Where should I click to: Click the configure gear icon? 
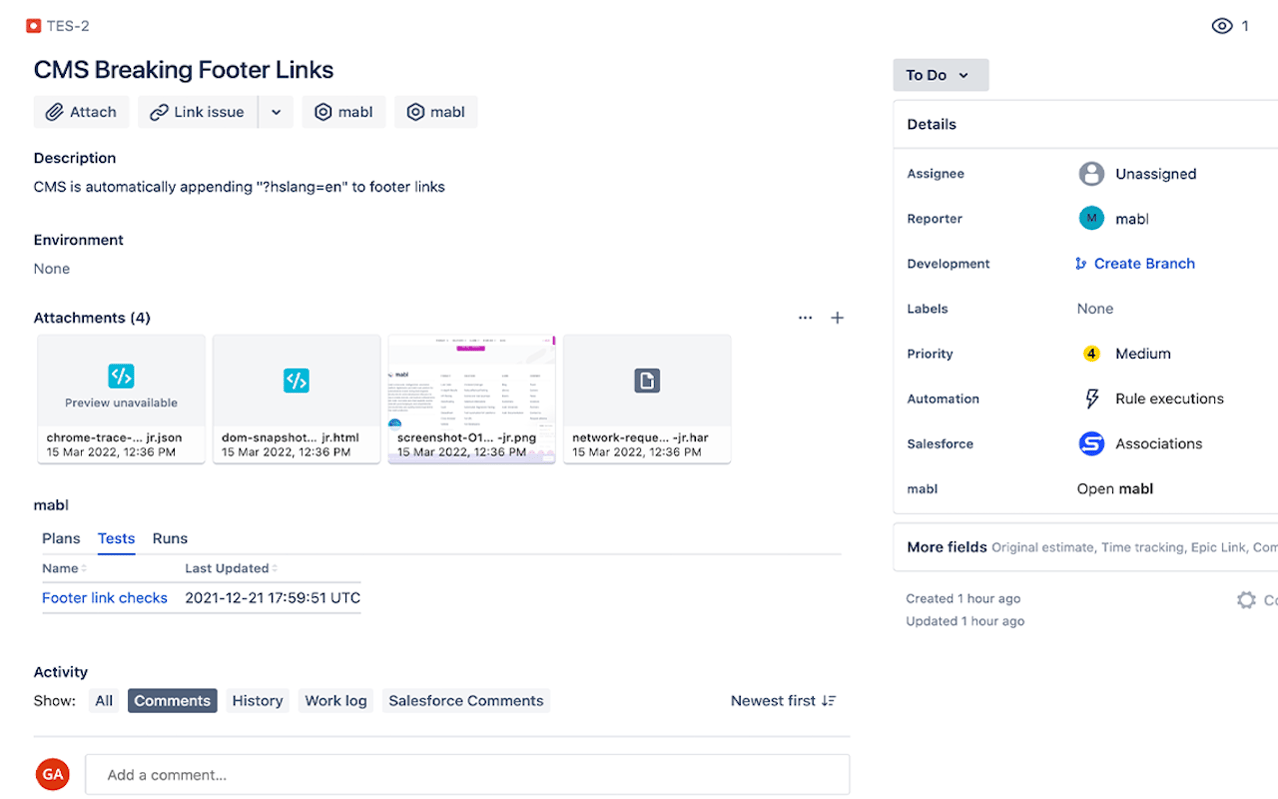tap(1246, 600)
